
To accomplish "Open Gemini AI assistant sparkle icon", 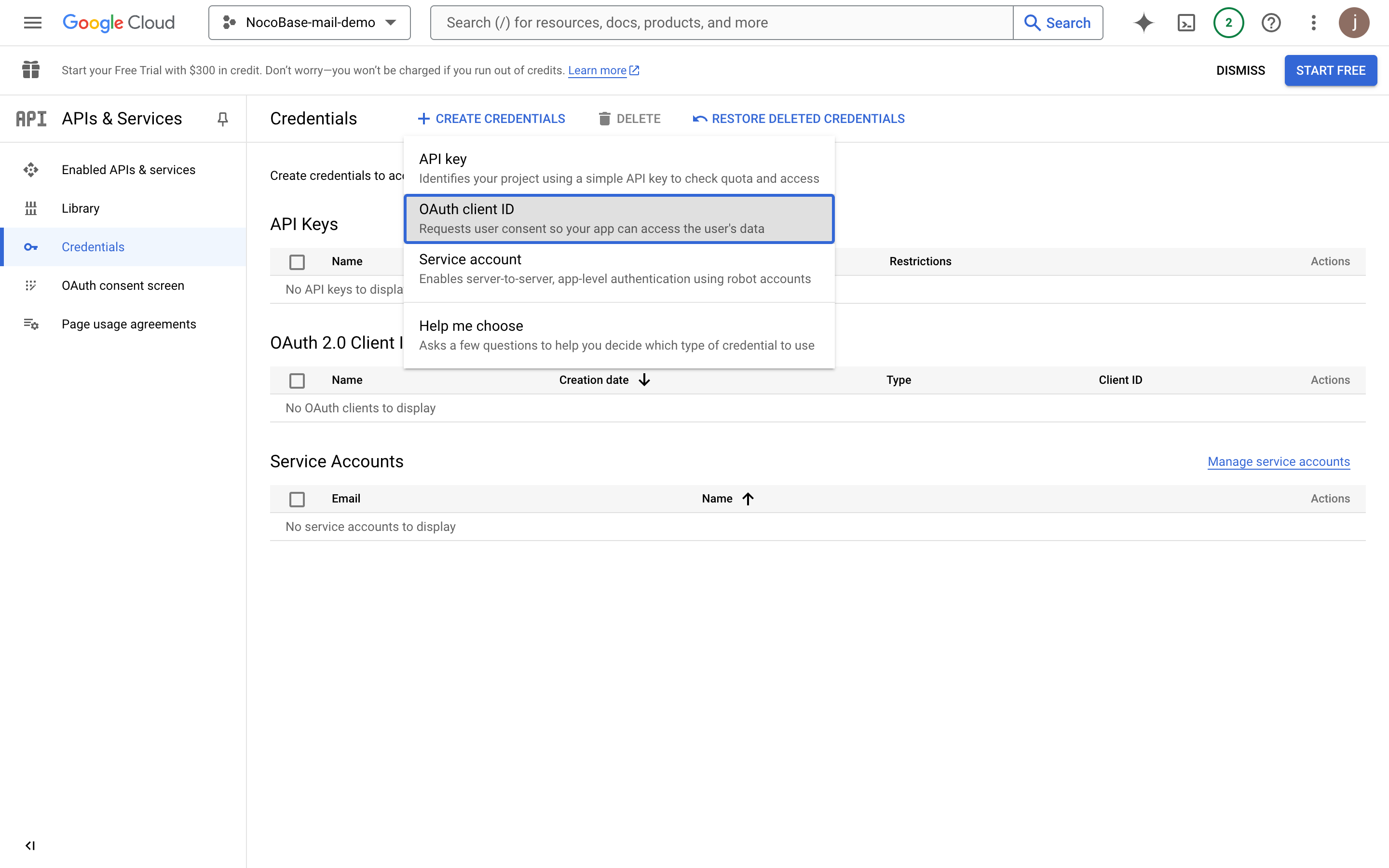I will [1144, 22].
